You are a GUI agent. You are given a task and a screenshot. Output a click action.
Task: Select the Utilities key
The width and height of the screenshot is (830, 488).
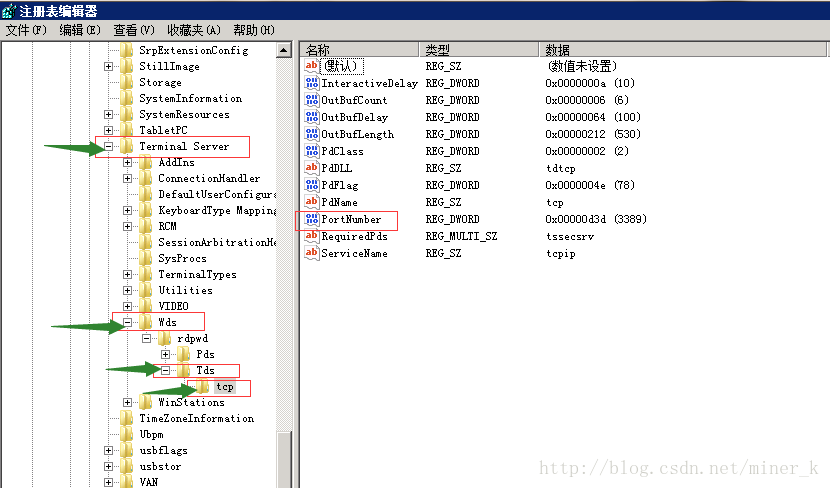click(x=185, y=290)
